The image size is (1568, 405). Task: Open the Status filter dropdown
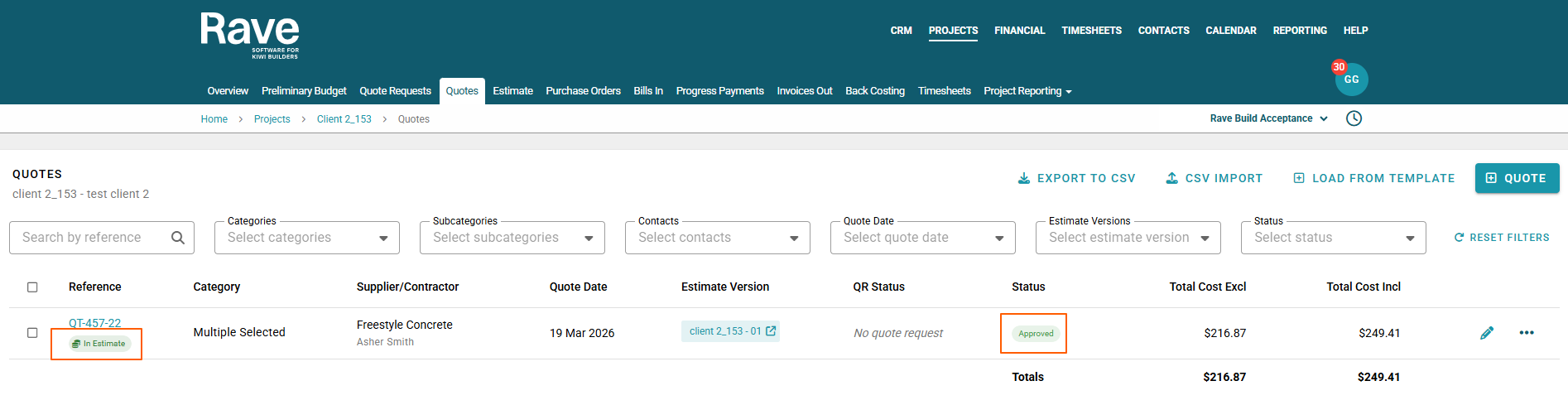pyautogui.click(x=1333, y=238)
